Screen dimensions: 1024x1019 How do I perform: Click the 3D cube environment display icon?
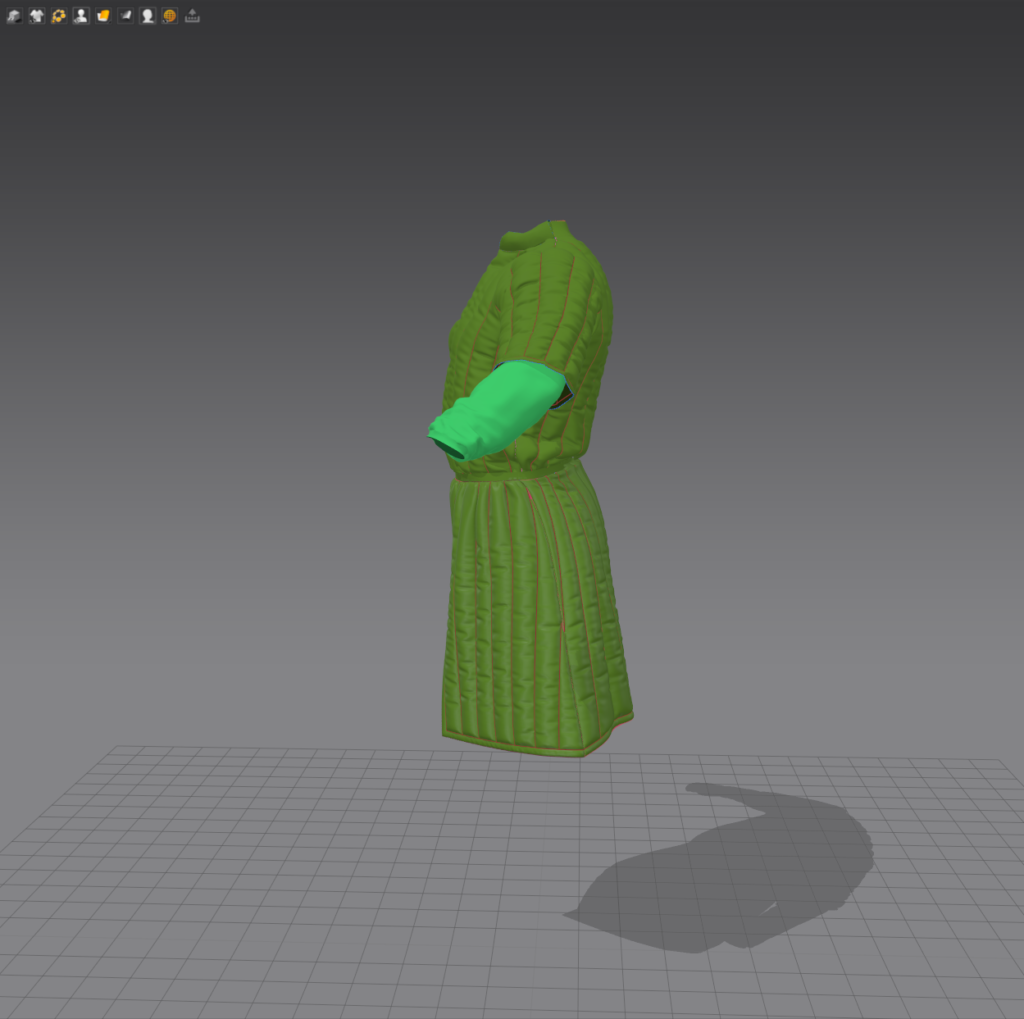[x=14, y=16]
